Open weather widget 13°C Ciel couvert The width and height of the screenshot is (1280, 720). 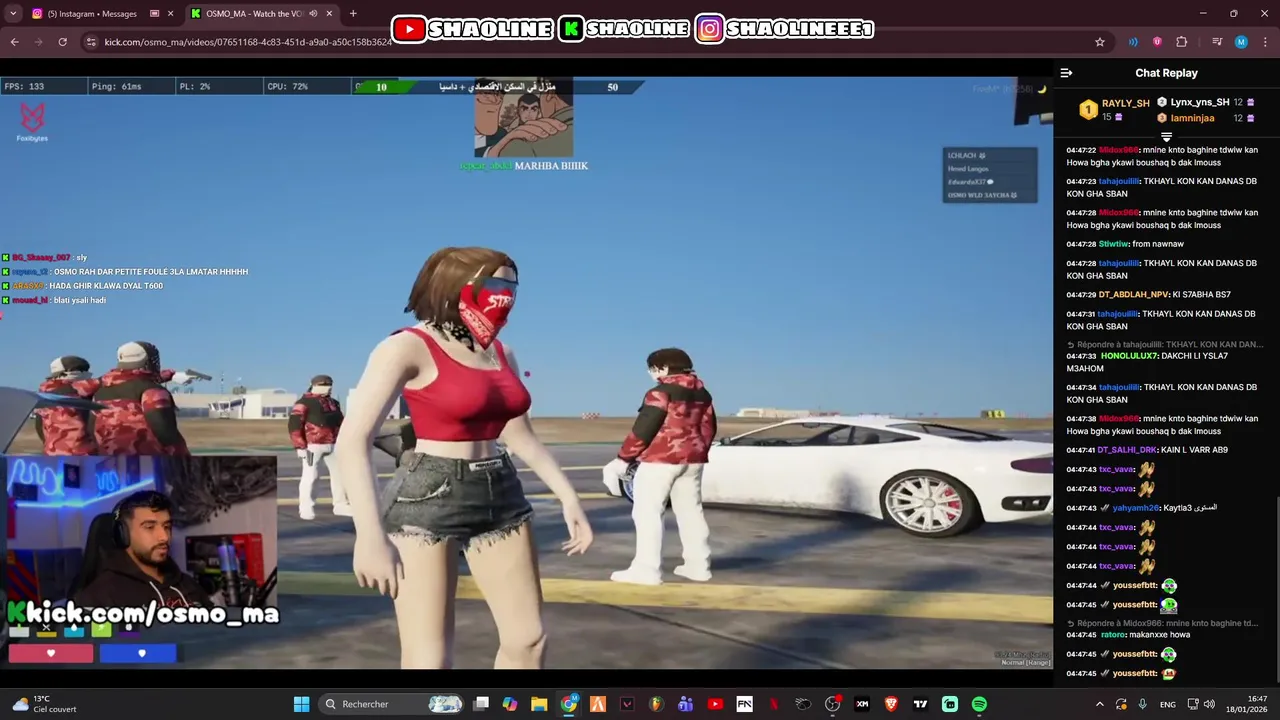pyautogui.click(x=44, y=704)
